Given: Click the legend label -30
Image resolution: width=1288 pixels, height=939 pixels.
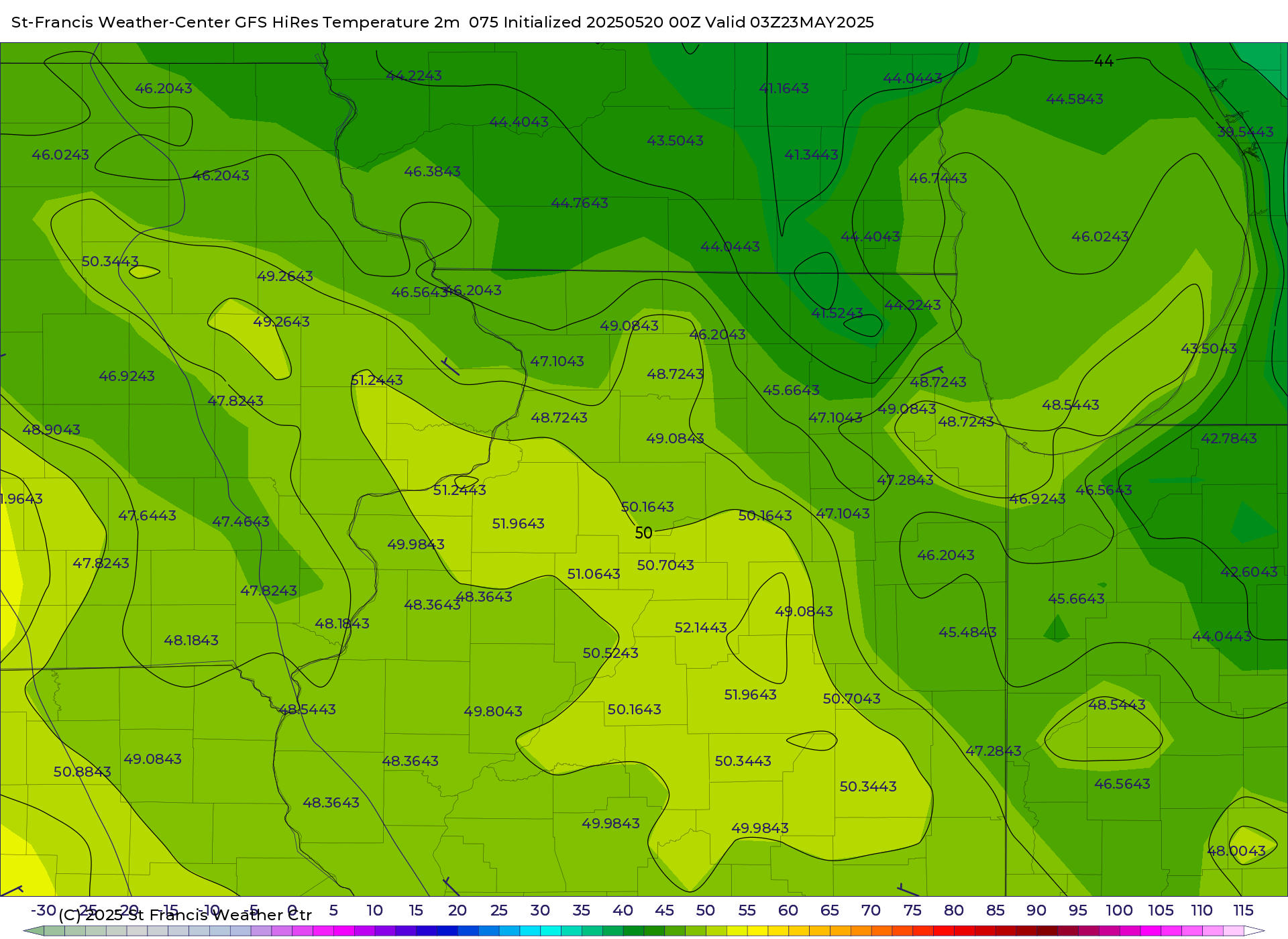Looking at the screenshot, I should pyautogui.click(x=44, y=911).
